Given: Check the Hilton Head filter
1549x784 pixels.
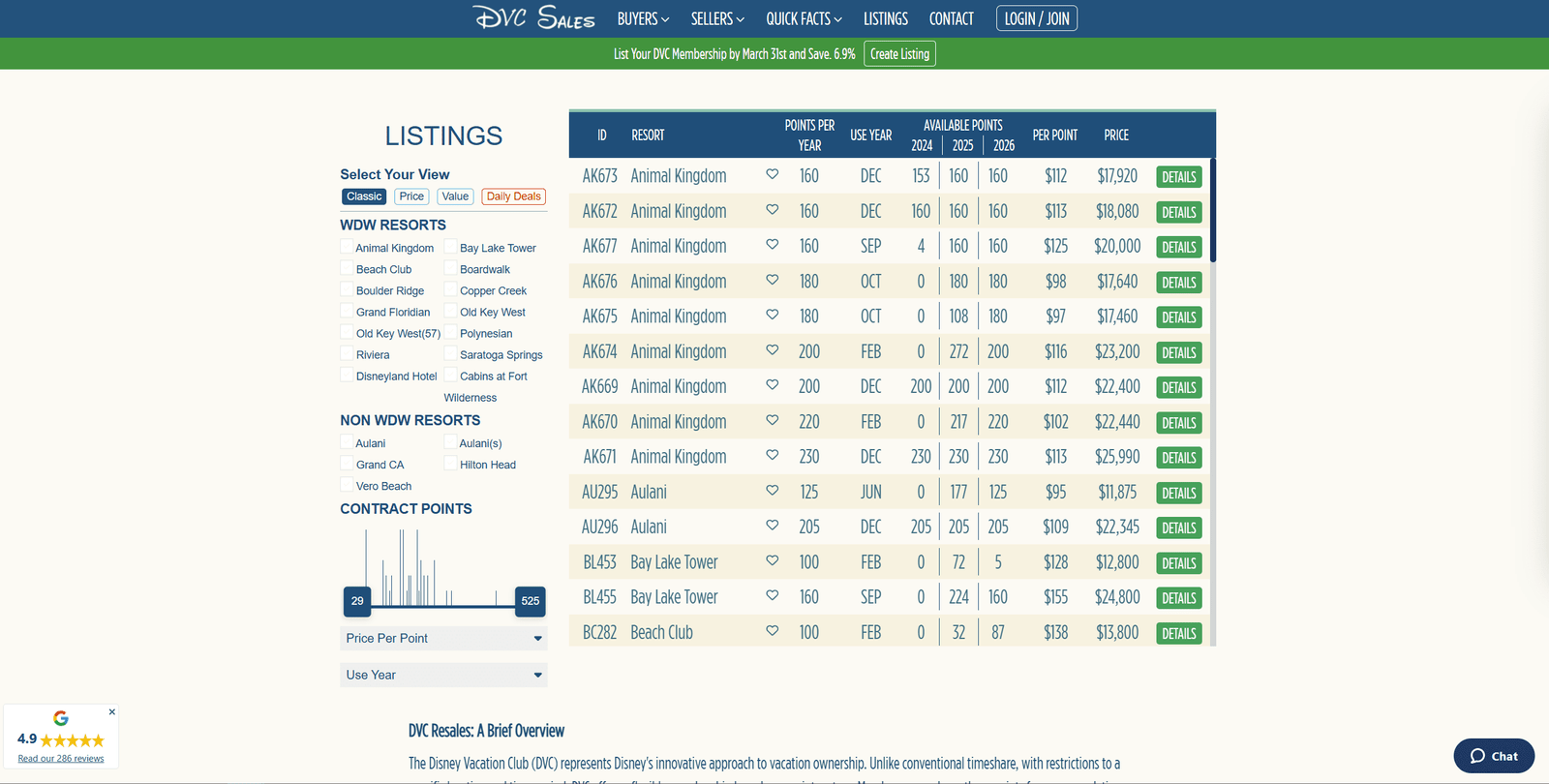Looking at the screenshot, I should (450, 464).
